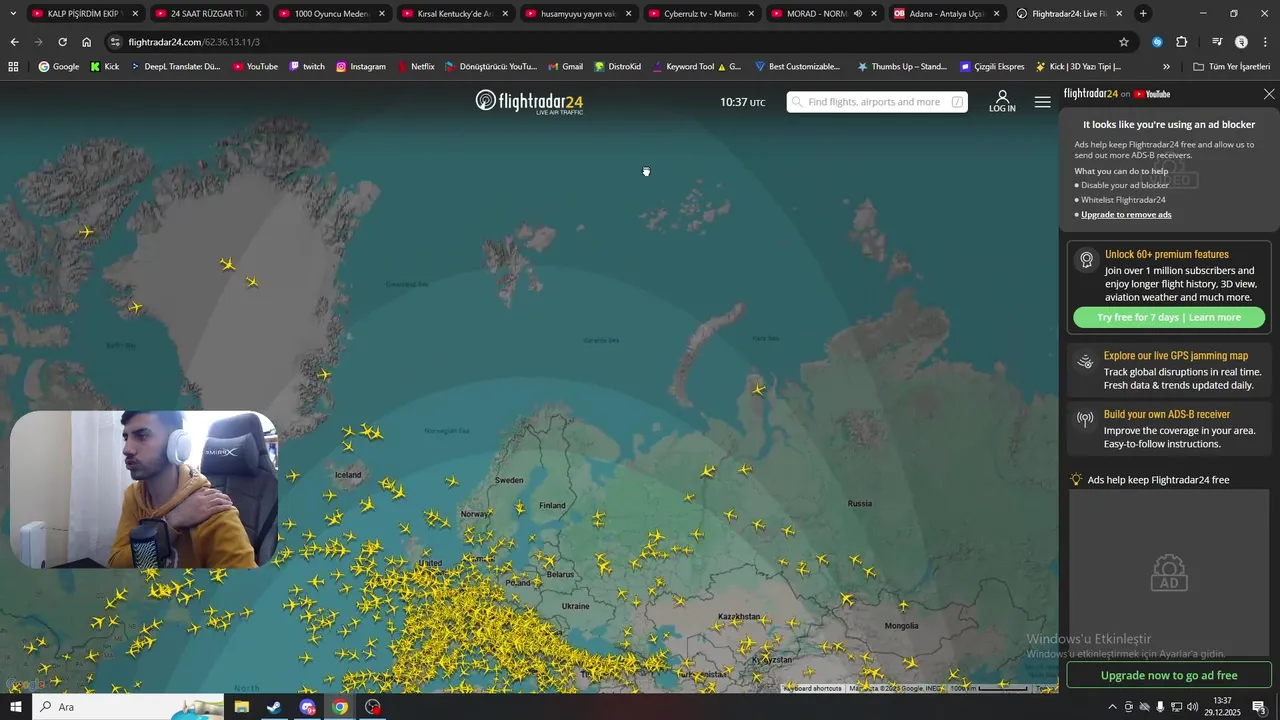Screen dimensions: 1280x720
Task: Open the Thumbs Up – Stand bookmark
Action: [x=900, y=67]
